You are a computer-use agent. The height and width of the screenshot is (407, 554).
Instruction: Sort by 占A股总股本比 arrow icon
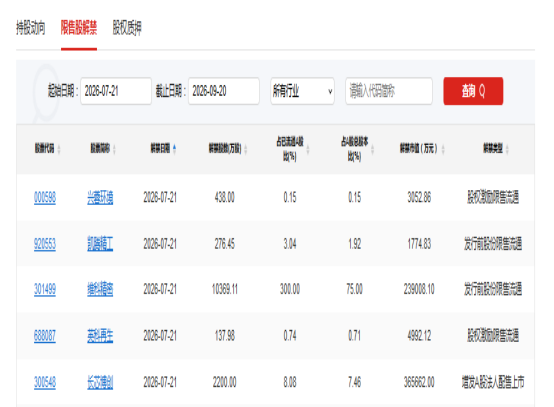point(372,149)
